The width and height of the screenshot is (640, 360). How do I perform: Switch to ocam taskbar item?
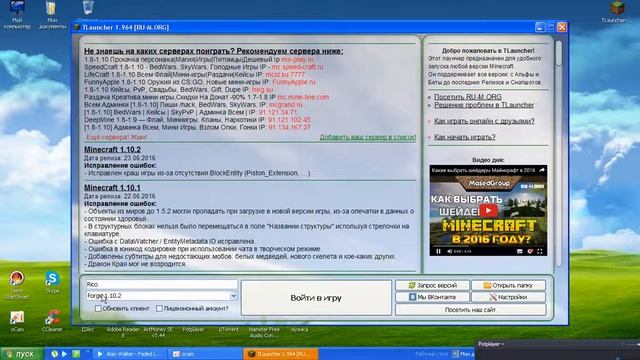coord(205,354)
